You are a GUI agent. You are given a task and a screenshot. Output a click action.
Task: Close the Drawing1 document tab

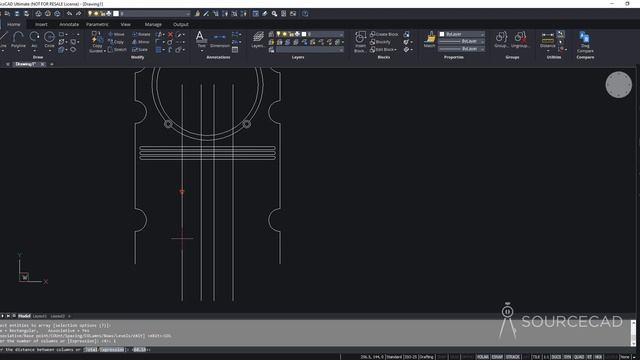[x=42, y=64]
